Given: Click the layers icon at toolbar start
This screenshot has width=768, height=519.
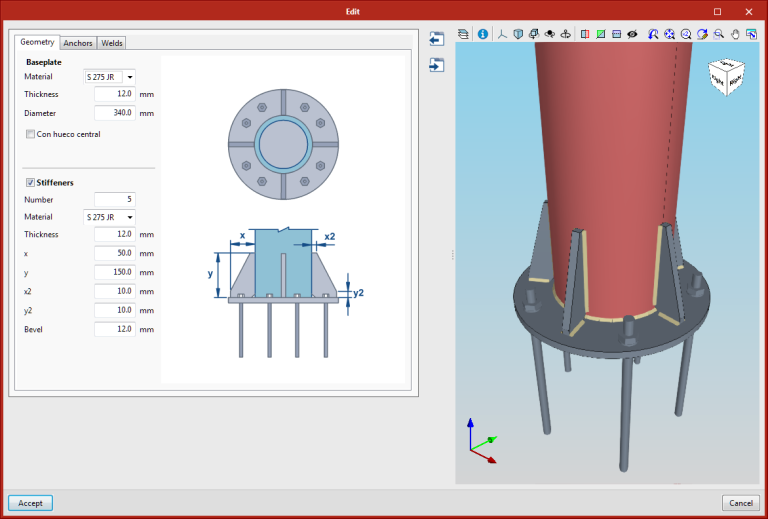Looking at the screenshot, I should 464,34.
